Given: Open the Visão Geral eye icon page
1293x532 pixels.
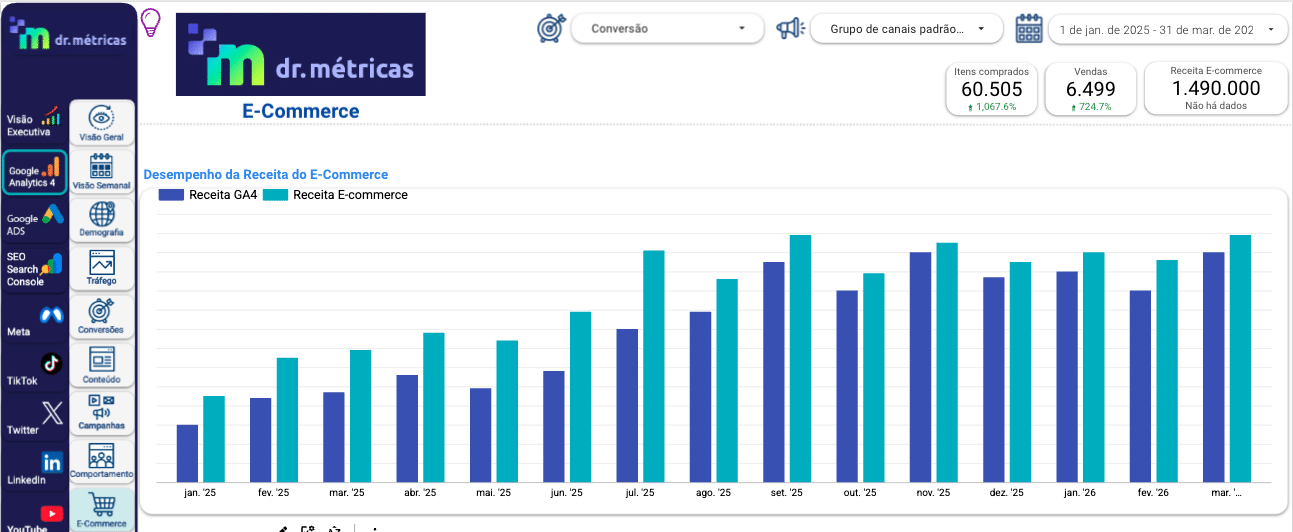Looking at the screenshot, I should click(101, 123).
